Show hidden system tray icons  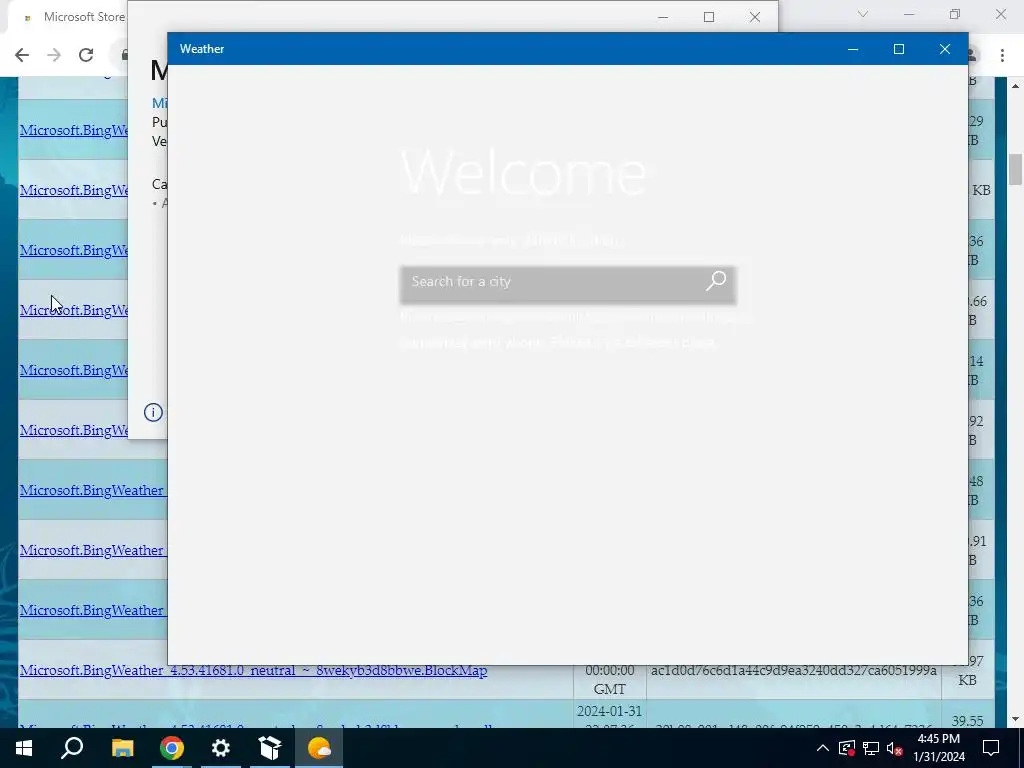tap(823, 748)
